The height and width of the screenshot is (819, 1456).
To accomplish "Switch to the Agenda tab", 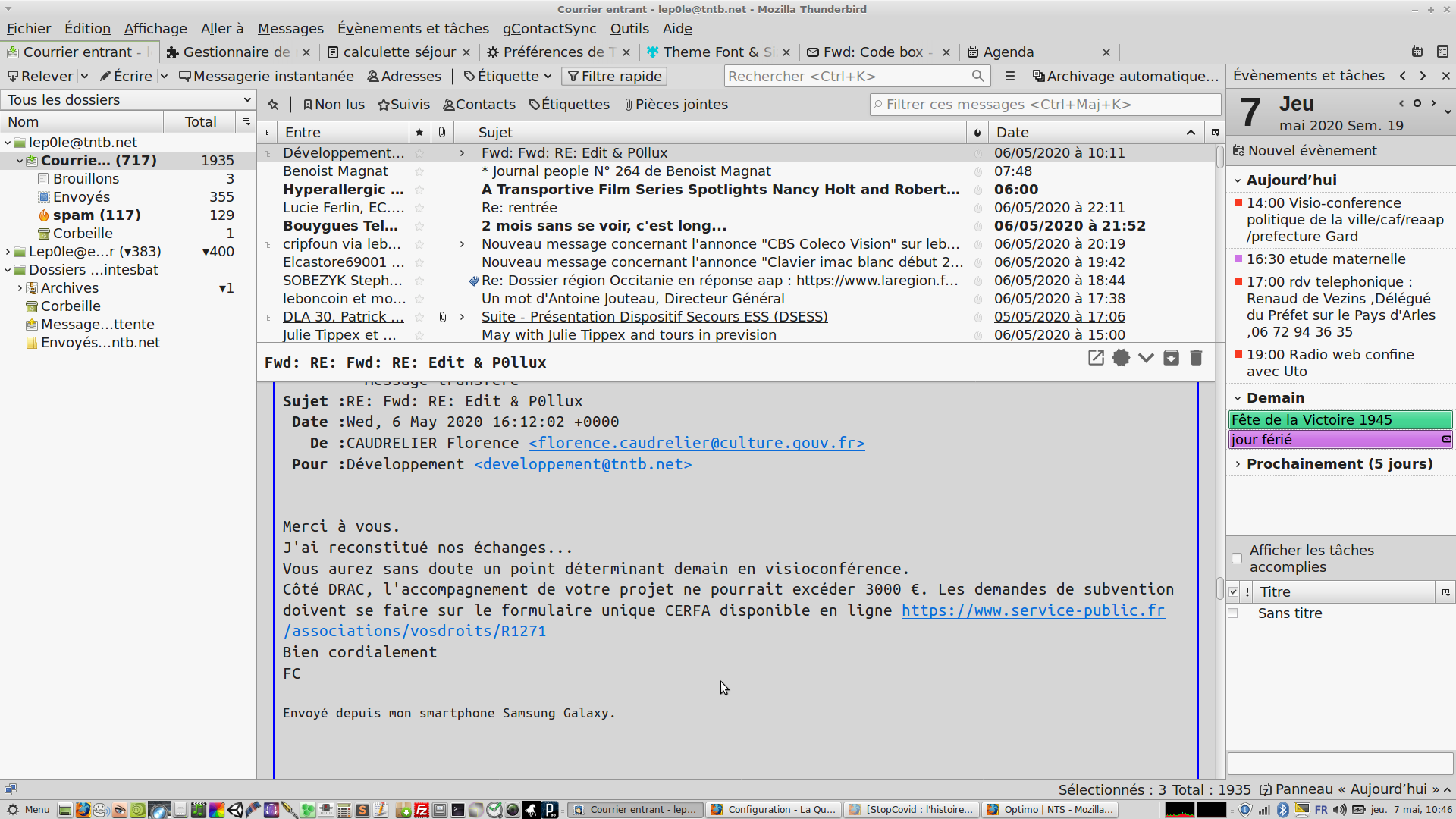I will (1008, 52).
